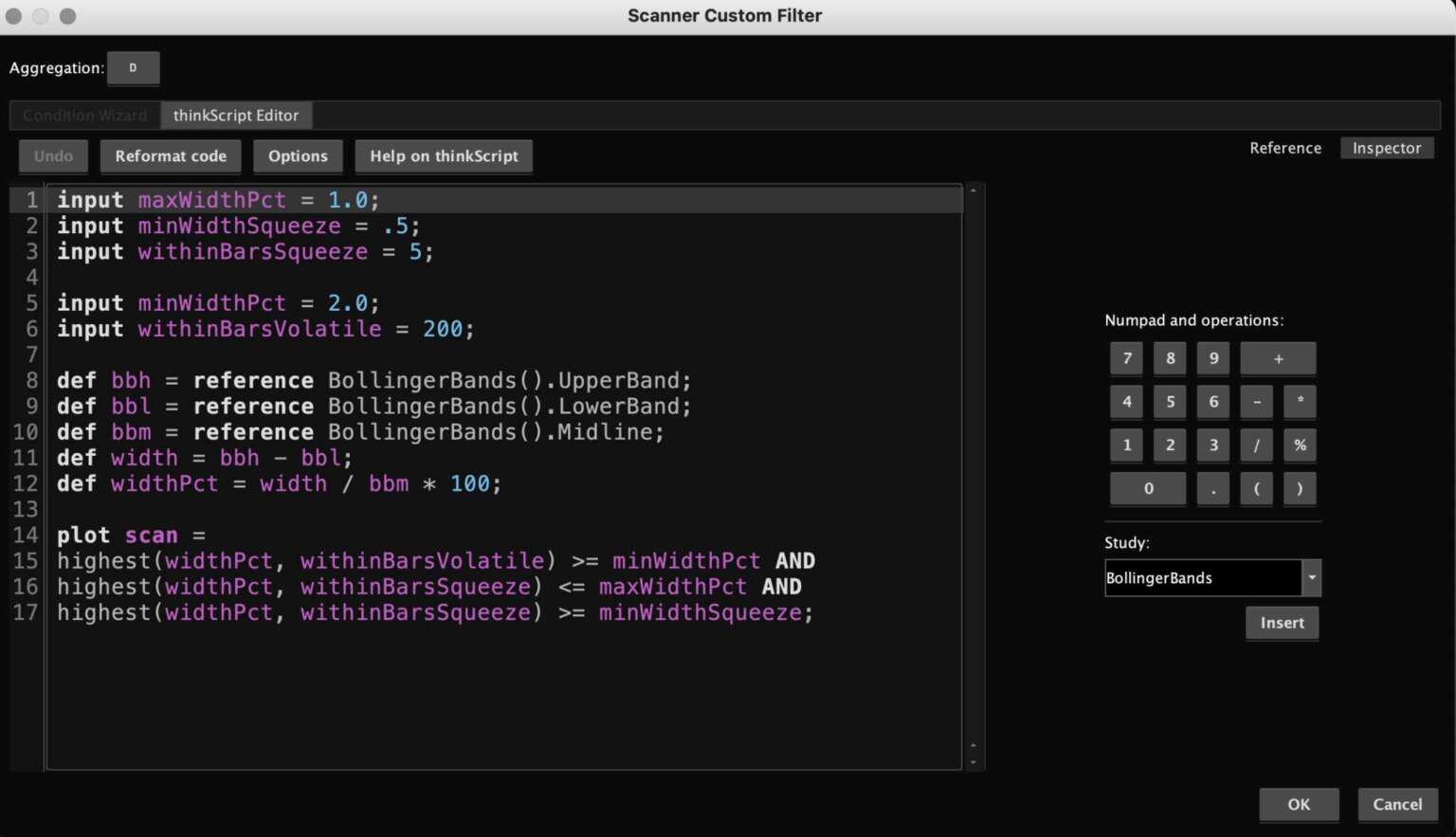Insert an opening parenthesis

1257,489
